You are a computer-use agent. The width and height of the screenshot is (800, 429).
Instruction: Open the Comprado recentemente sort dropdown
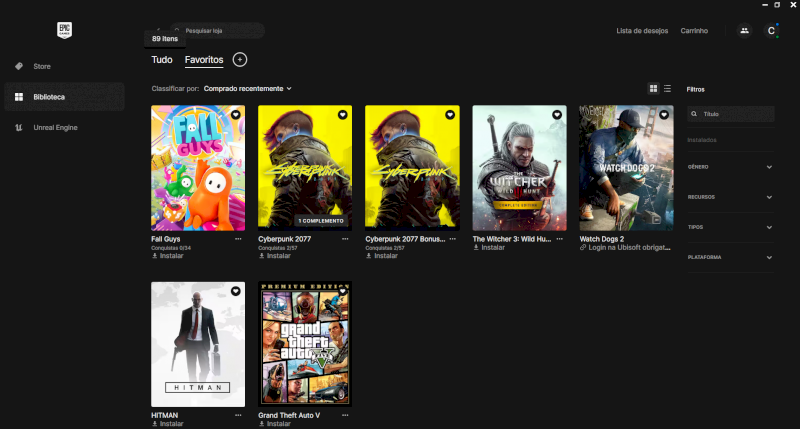[247, 89]
